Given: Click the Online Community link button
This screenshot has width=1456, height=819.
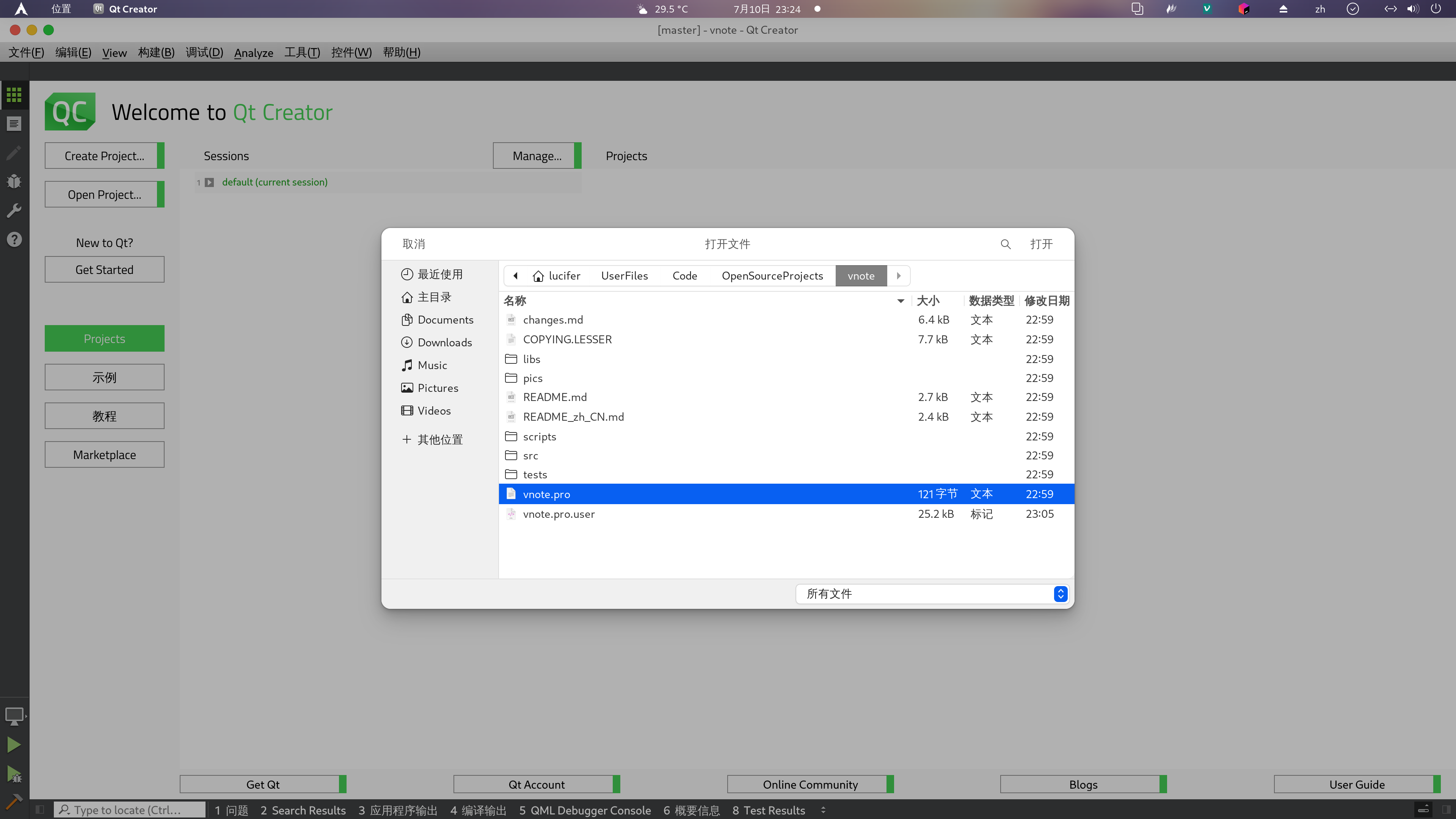Looking at the screenshot, I should click(810, 784).
